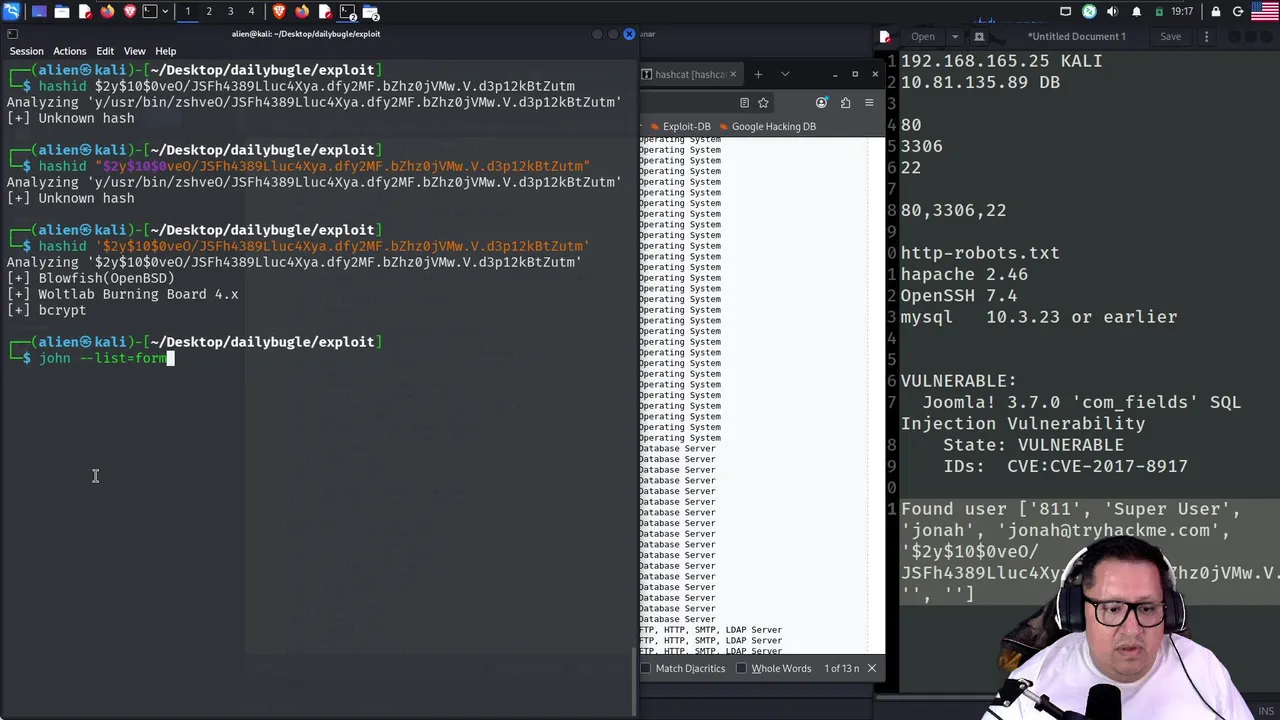Viewport: 1280px width, 720px height.
Task: Click Save button in text editor
Action: point(1170,36)
